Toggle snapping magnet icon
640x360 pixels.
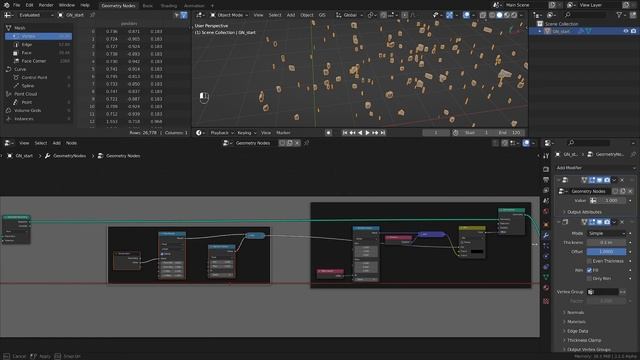[x=383, y=15]
